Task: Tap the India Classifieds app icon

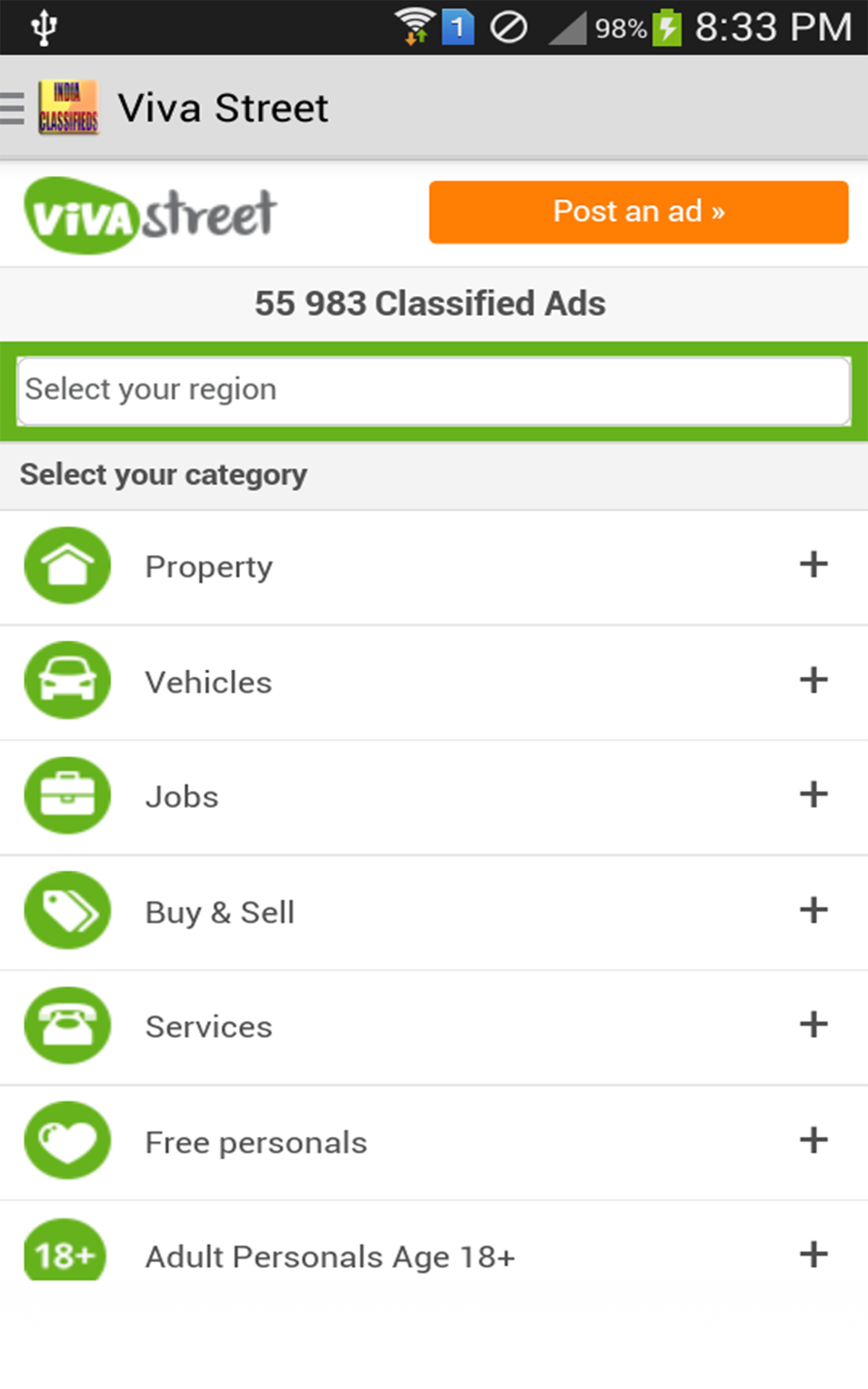Action: pyautogui.click(x=68, y=108)
